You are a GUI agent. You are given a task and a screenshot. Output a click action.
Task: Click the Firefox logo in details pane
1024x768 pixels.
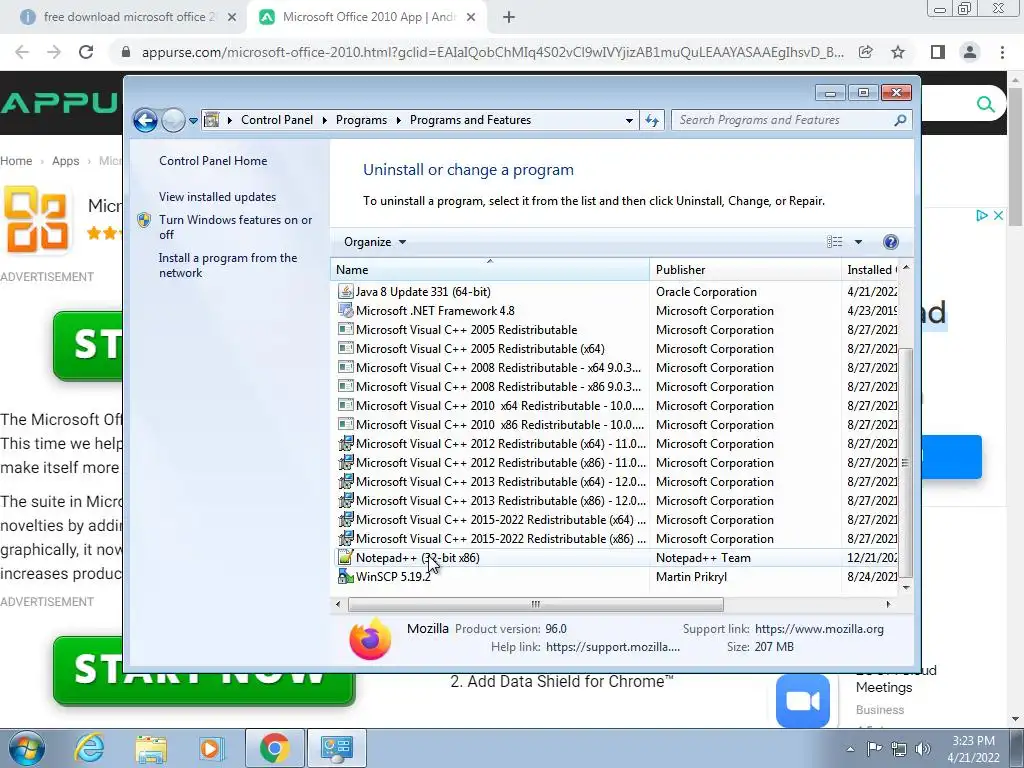370,638
